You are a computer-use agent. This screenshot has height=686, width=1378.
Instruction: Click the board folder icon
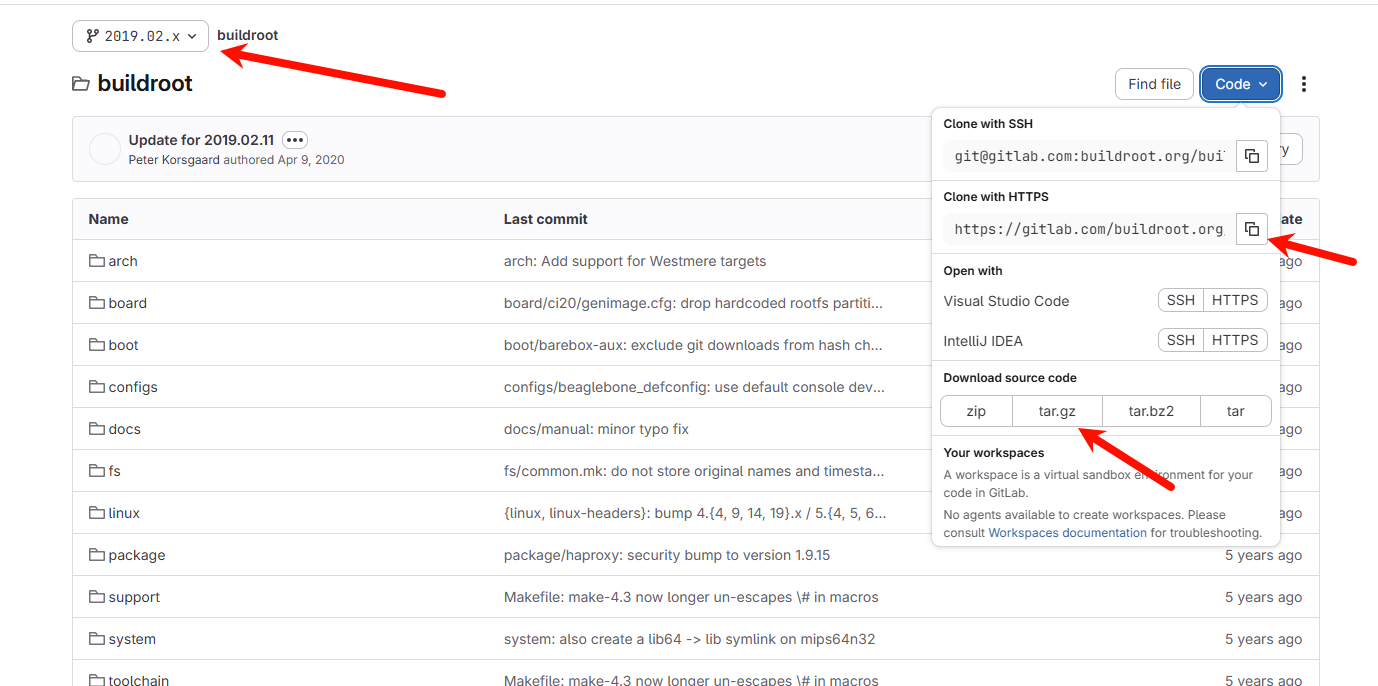click(x=97, y=303)
